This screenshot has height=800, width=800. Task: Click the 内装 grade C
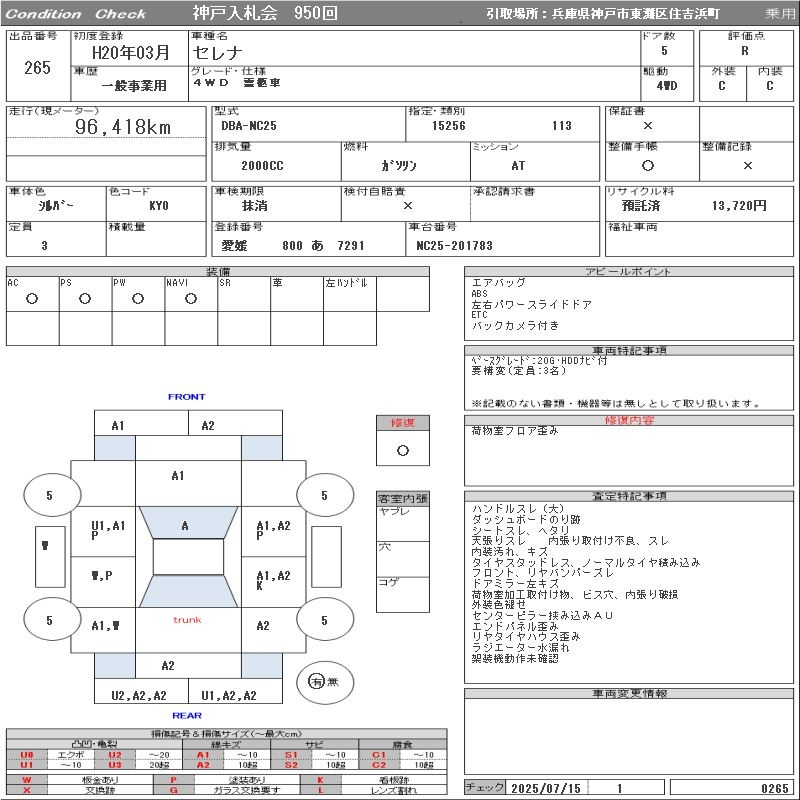pyautogui.click(x=769, y=86)
